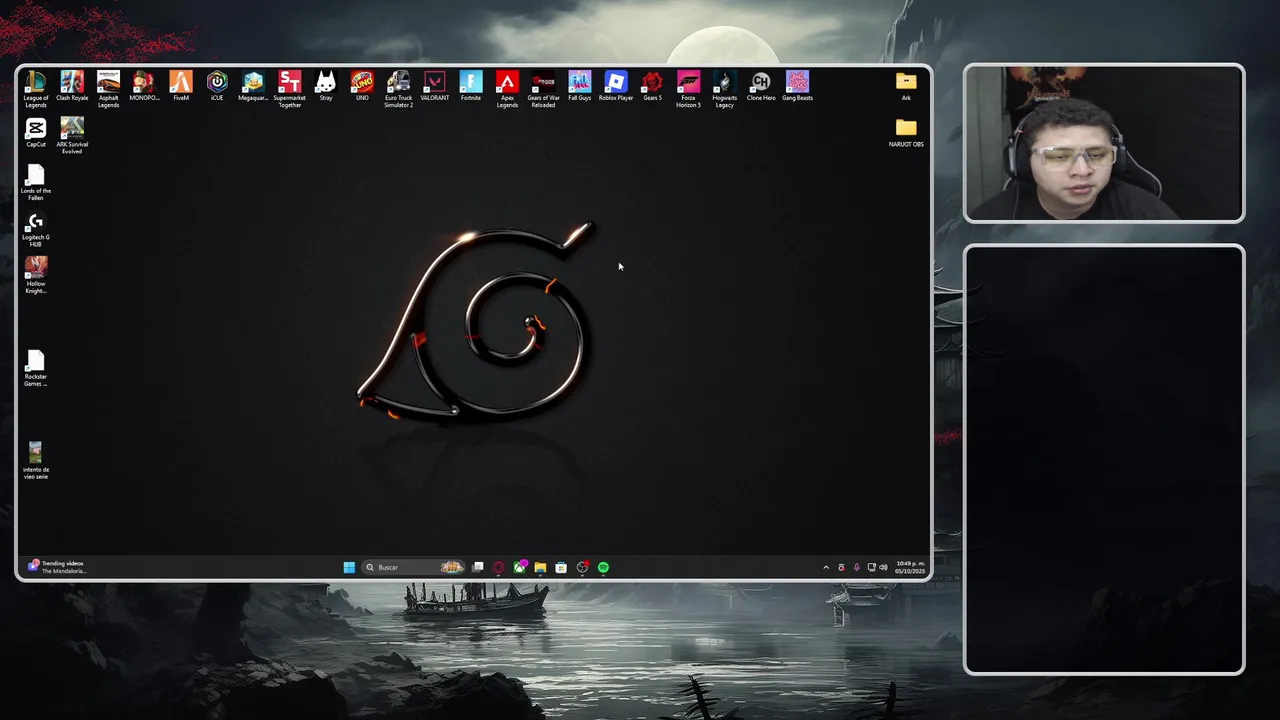Click the microphone tray icon
The image size is (1280, 720).
click(856, 567)
